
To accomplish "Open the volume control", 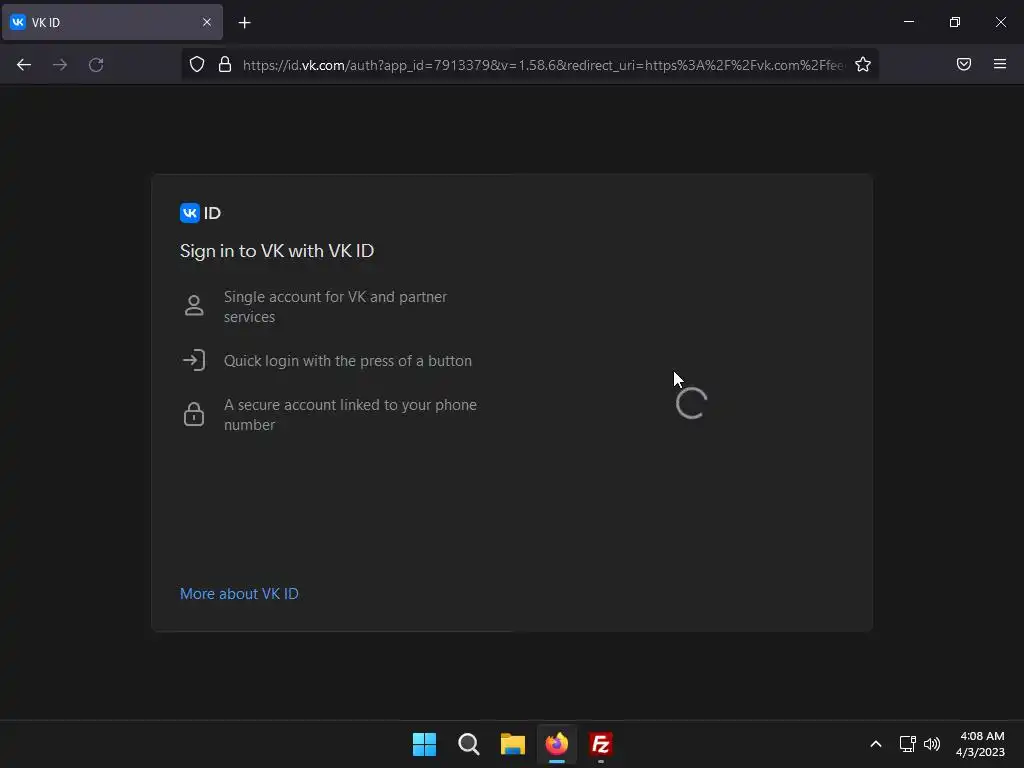I will click(932, 744).
